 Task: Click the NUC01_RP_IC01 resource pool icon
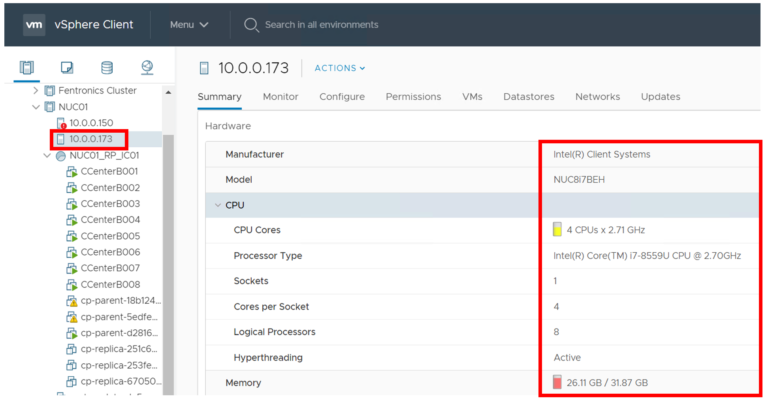coord(61,156)
